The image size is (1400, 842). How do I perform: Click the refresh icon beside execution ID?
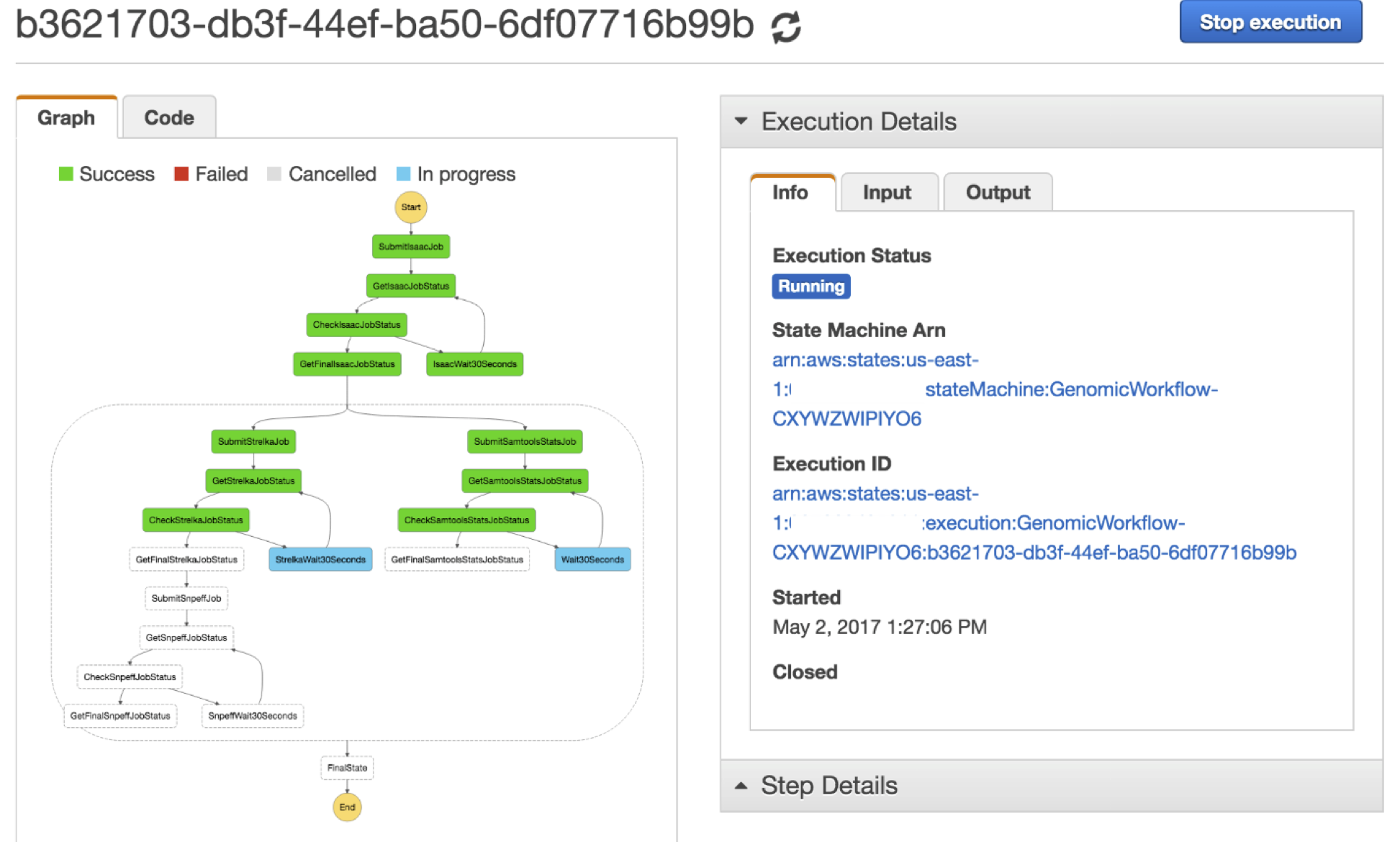[785, 28]
